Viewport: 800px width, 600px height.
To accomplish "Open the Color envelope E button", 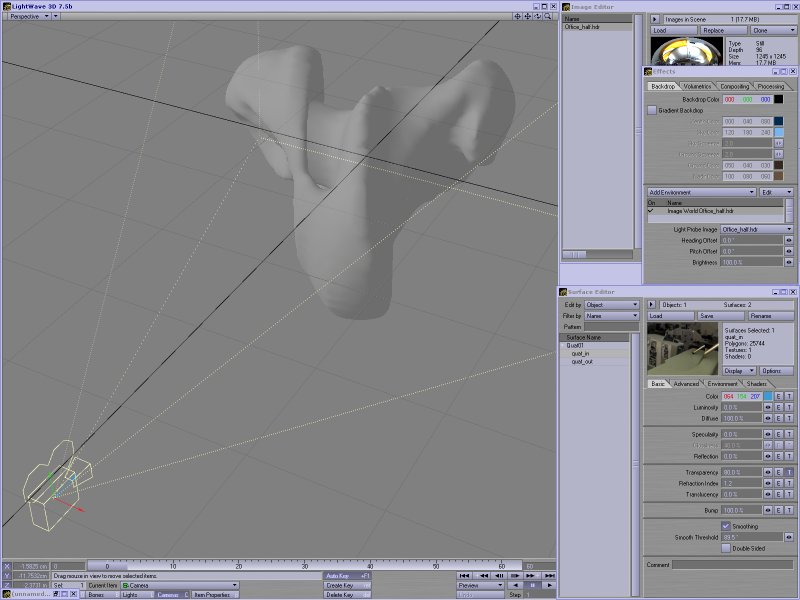I will point(778,397).
